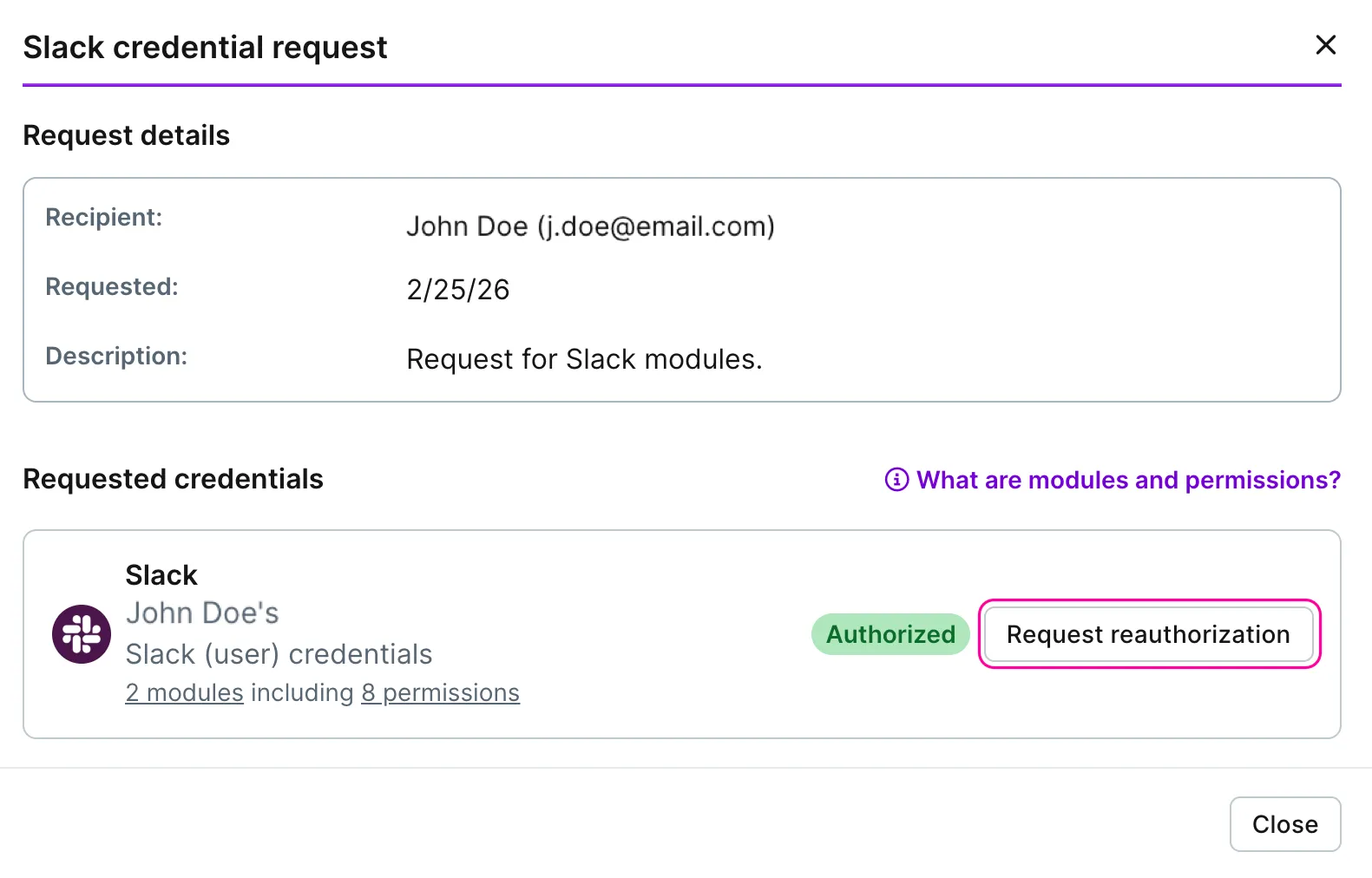Click the "Requested credentials" section heading
This screenshot has height=878, width=1372.
coord(173,479)
